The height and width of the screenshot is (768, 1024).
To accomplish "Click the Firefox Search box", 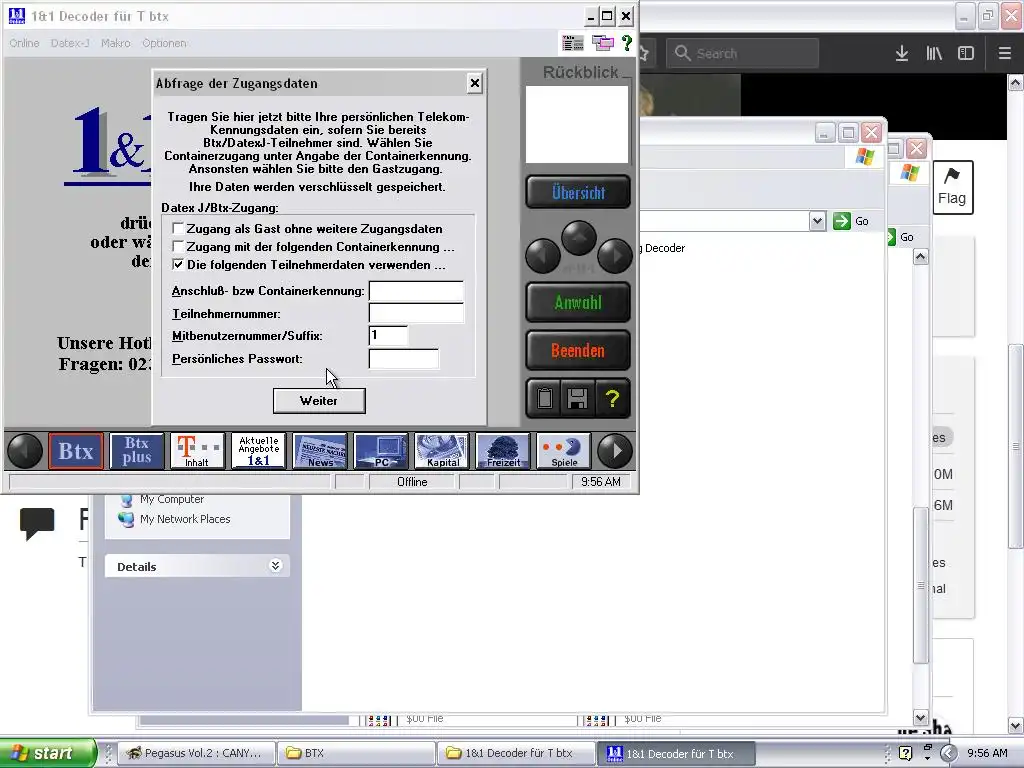I will tap(743, 54).
